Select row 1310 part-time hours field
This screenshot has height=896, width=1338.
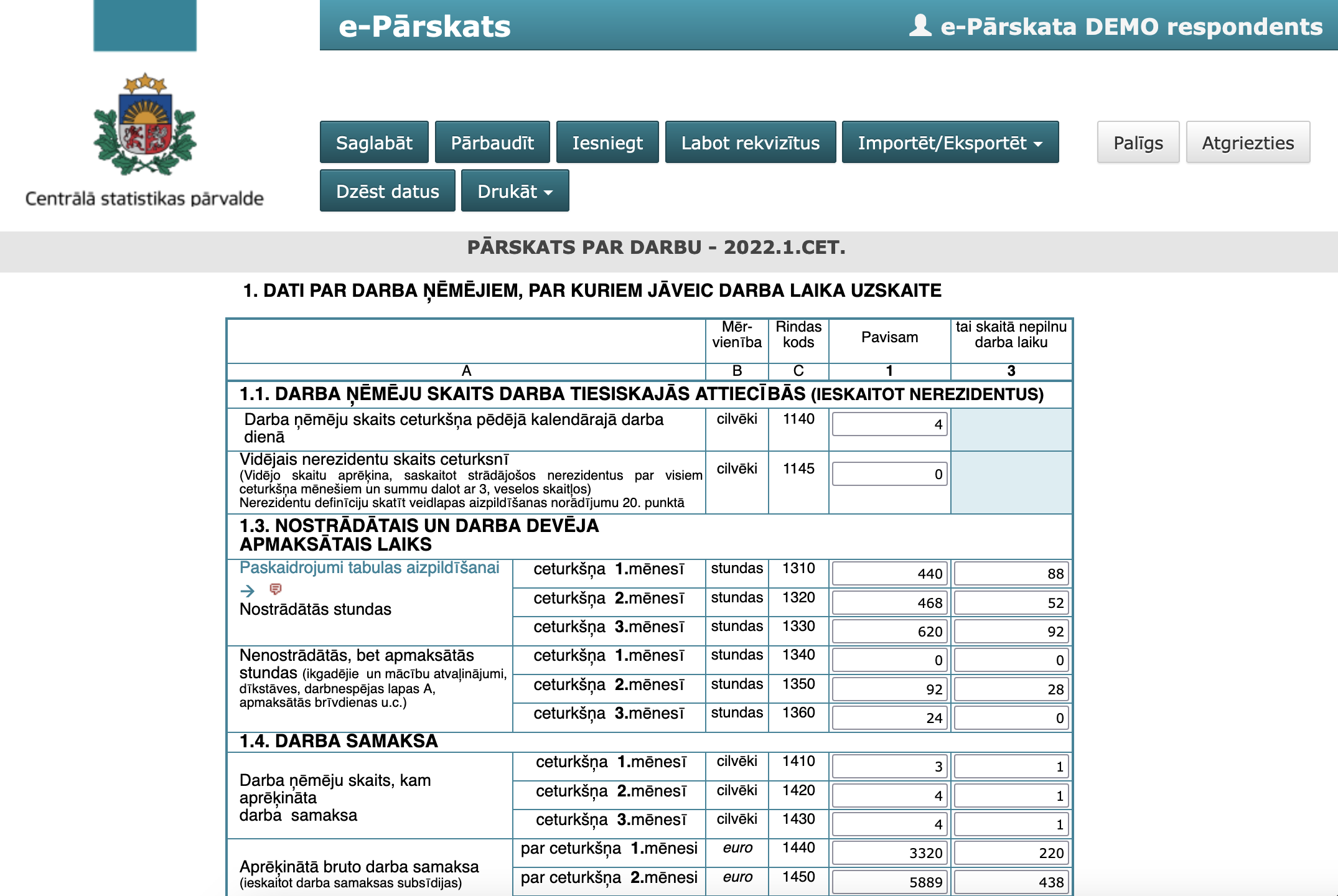(x=1010, y=574)
